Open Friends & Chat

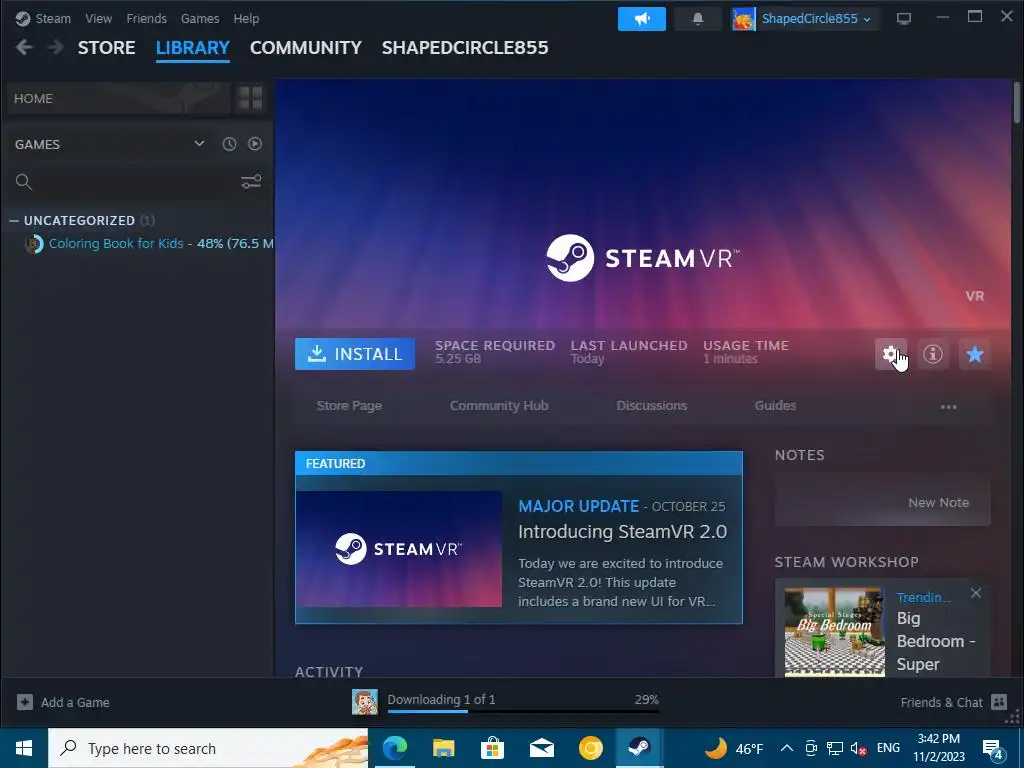pos(941,702)
